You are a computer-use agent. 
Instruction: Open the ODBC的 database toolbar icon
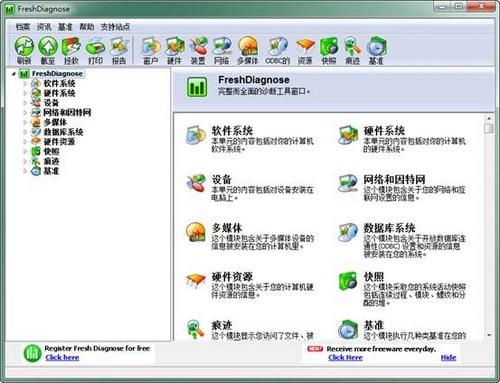278,46
